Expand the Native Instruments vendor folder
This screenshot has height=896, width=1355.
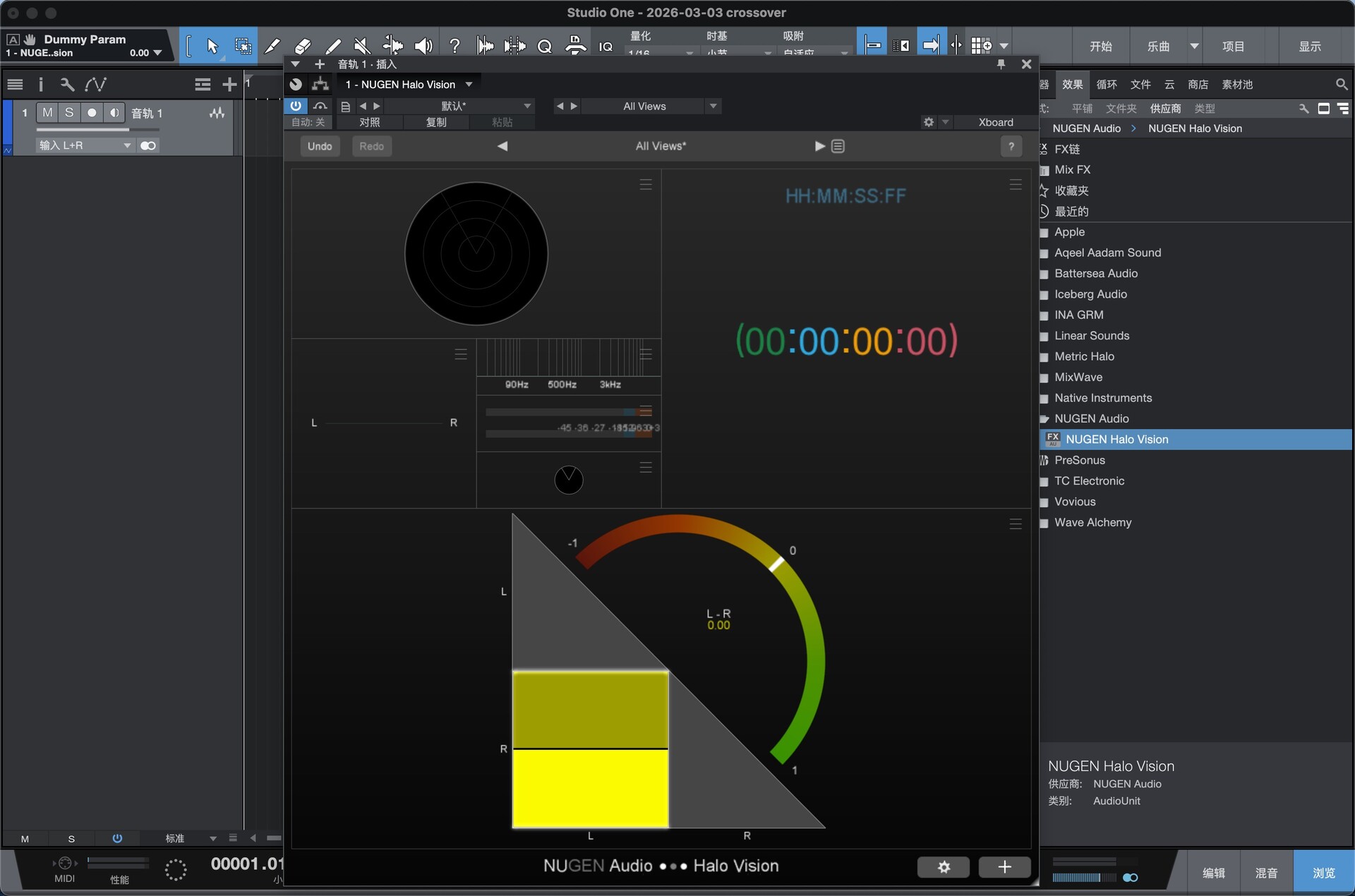(1102, 398)
